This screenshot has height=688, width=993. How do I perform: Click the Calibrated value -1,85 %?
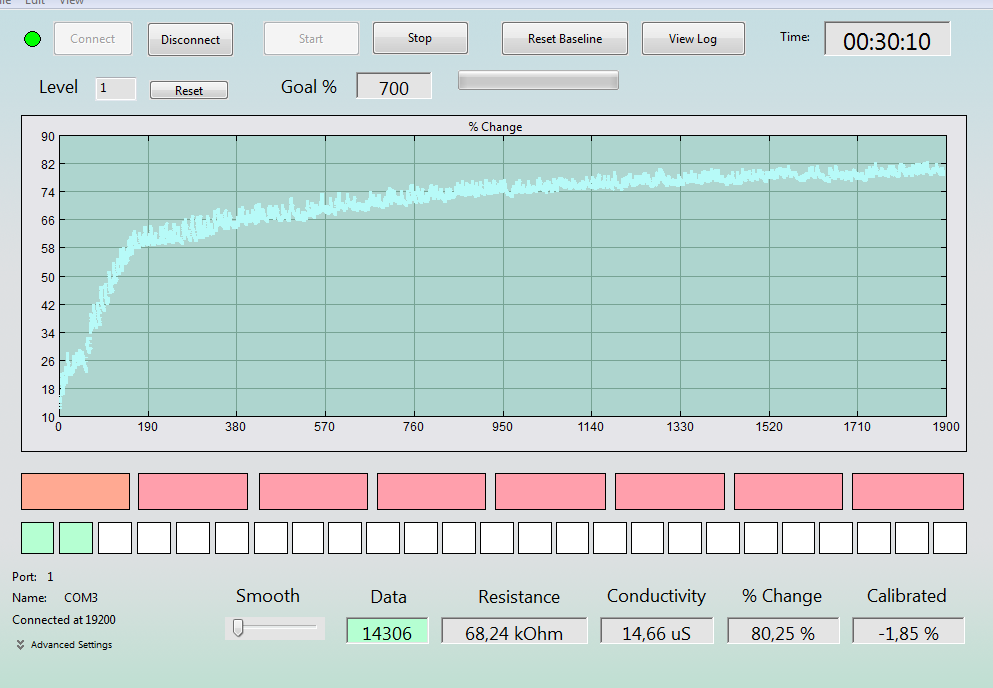point(908,632)
